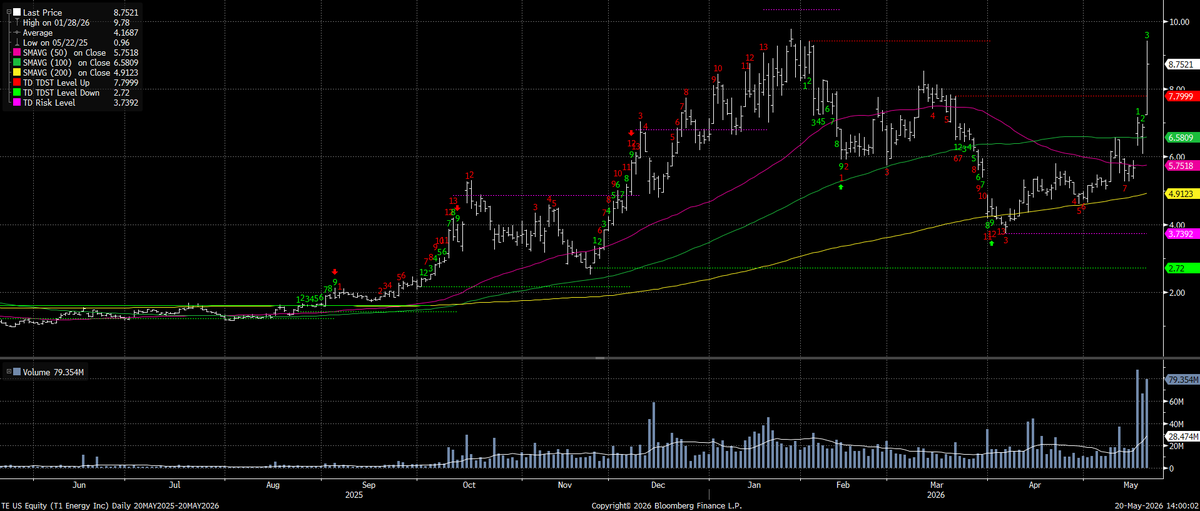
Task: Click the yellow 4.9123 axis tag
Action: [x=1181, y=194]
